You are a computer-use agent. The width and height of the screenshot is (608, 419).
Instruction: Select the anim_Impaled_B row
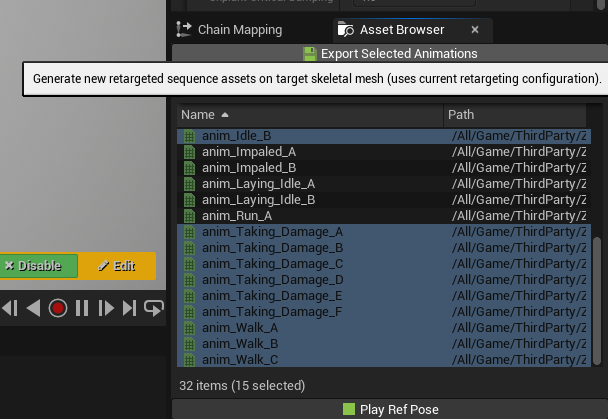tap(384, 168)
